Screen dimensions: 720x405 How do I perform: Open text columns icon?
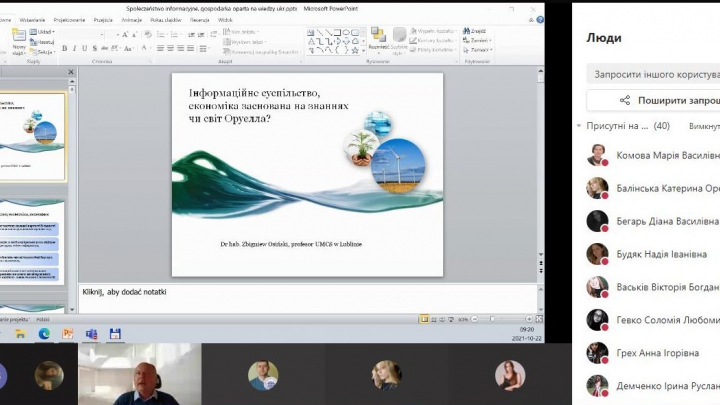point(203,48)
